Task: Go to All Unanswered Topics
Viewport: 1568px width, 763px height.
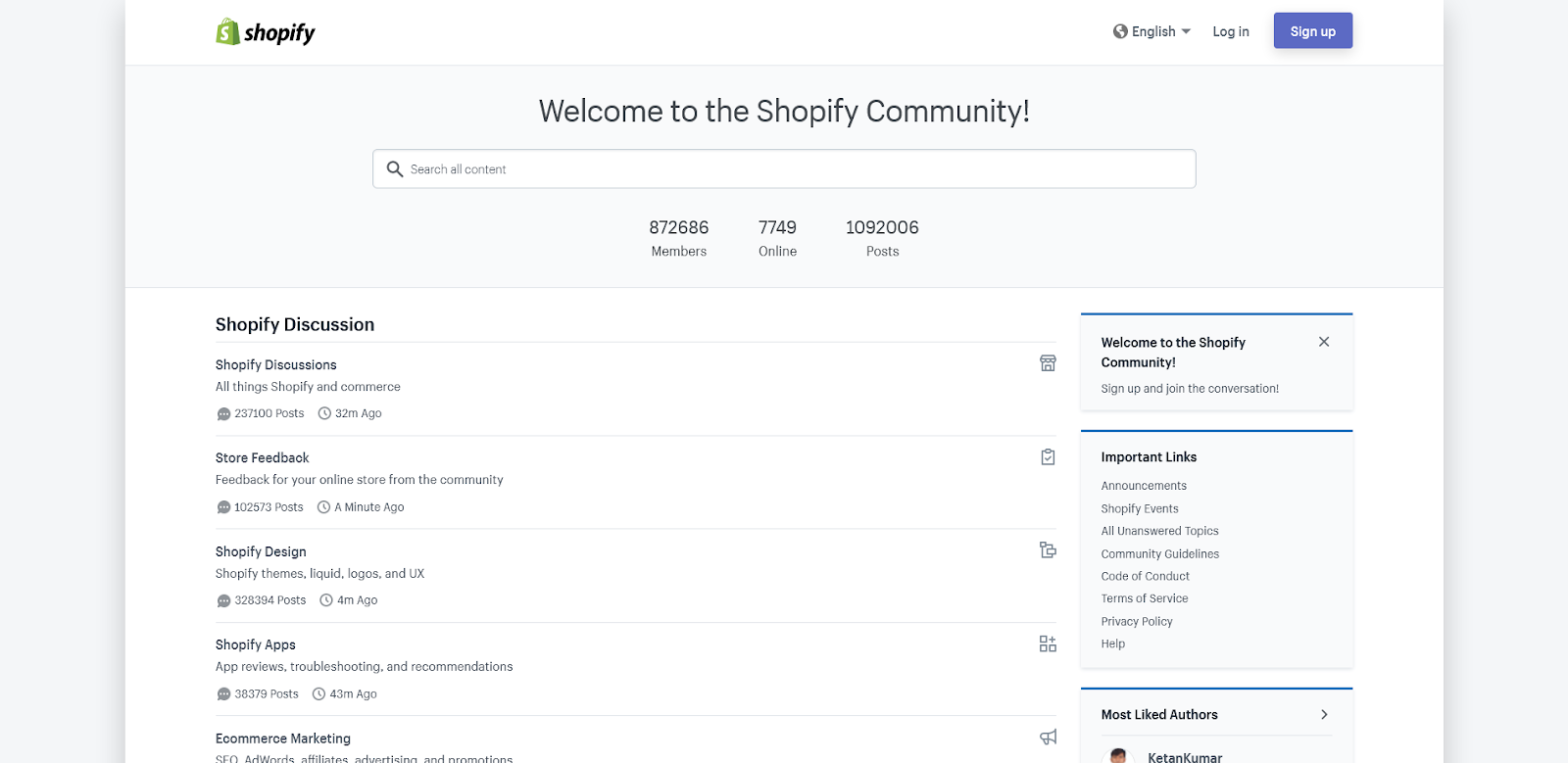Action: click(1159, 531)
